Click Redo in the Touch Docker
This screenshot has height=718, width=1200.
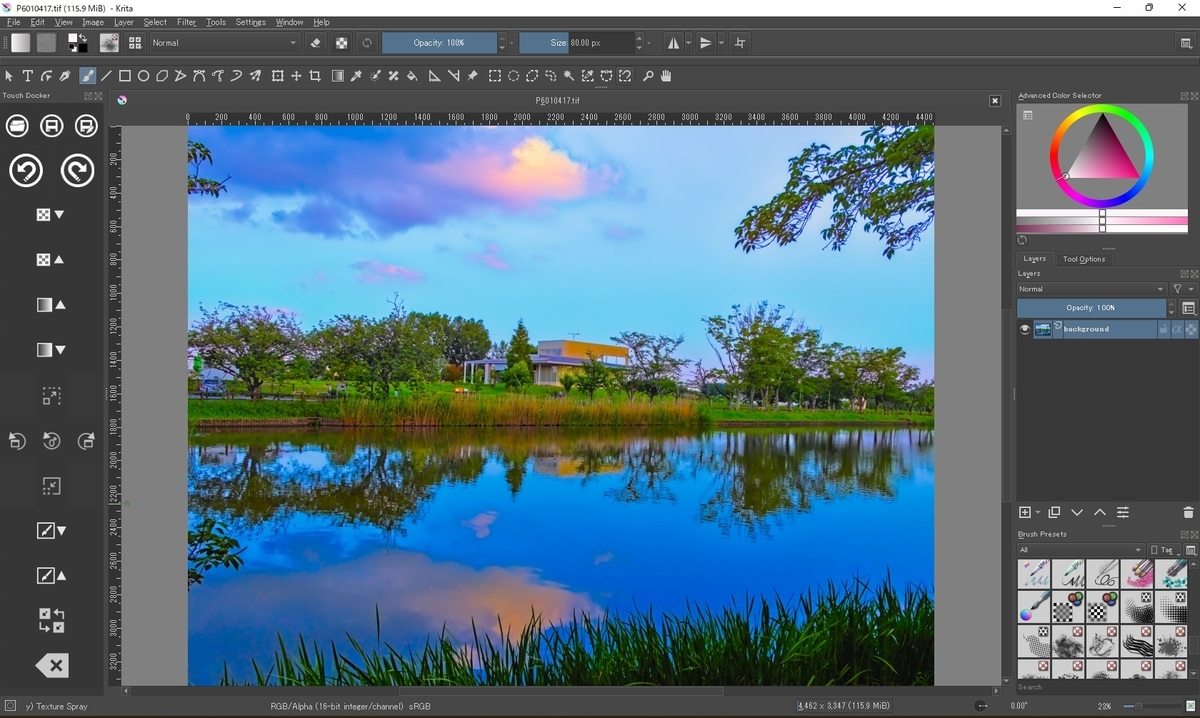(77, 170)
